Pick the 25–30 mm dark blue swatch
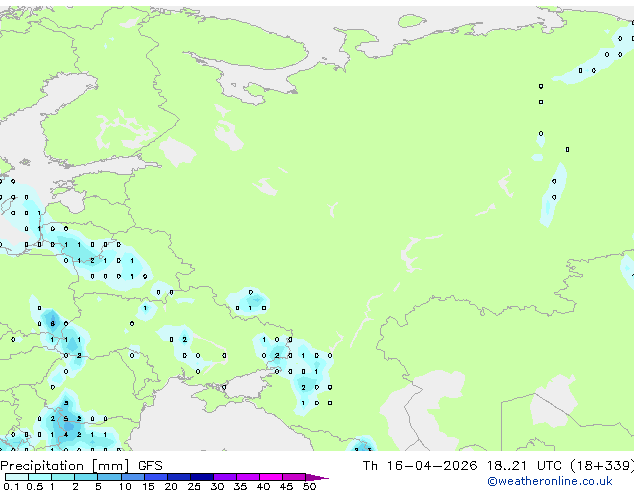634x490 pixels. point(202,477)
